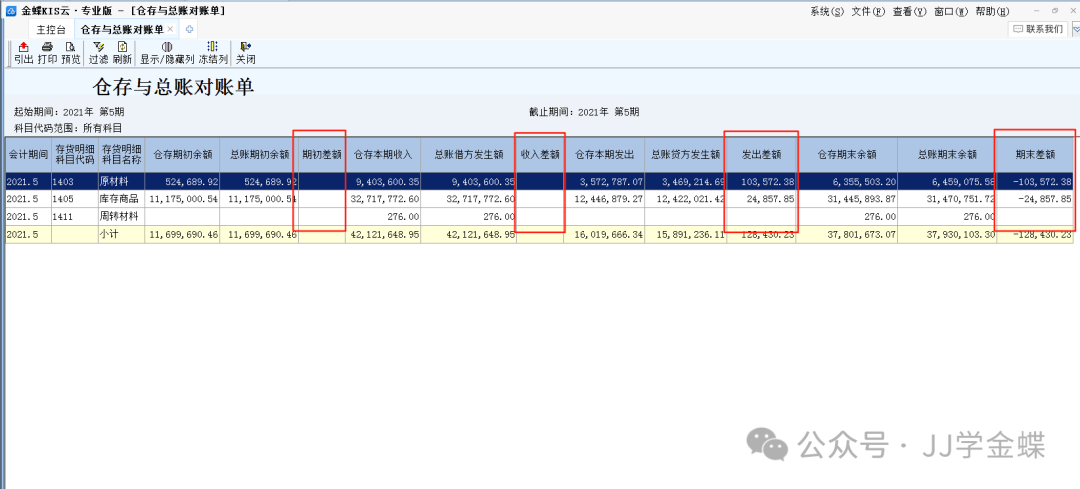Viewport: 1080px width, 489px height.
Task: Add a new tab with plus icon
Action: 190,30
